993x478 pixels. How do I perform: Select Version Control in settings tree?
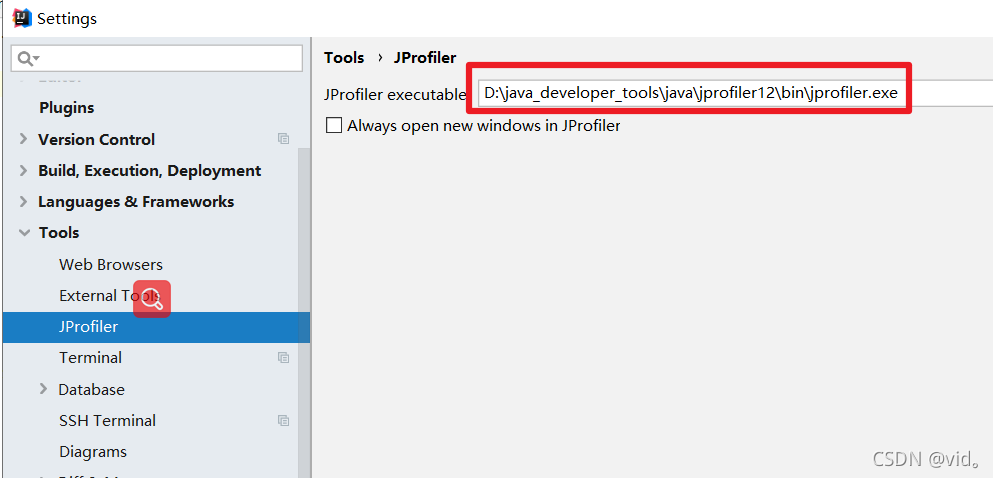tap(96, 139)
